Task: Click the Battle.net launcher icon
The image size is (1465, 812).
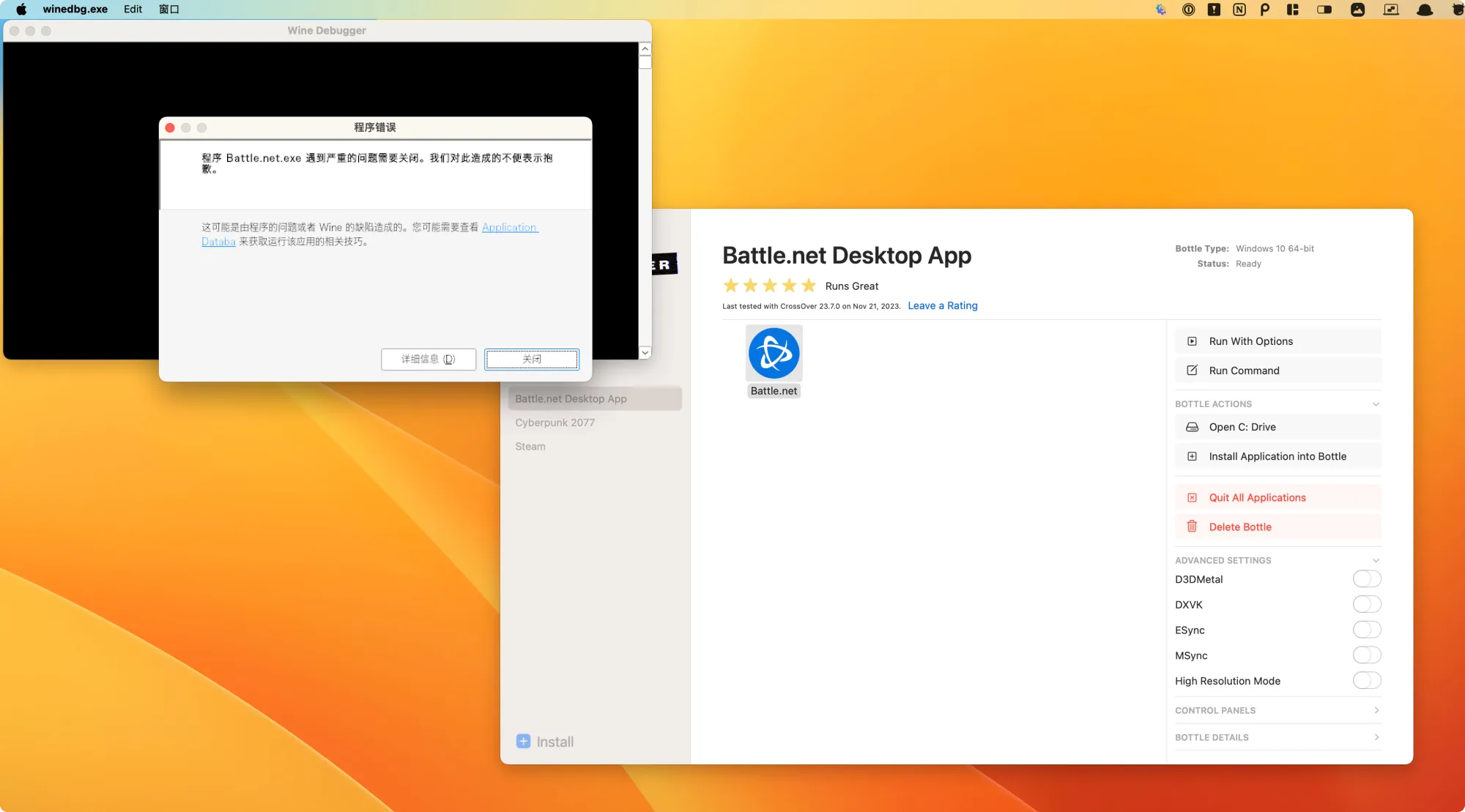Action: pos(774,354)
